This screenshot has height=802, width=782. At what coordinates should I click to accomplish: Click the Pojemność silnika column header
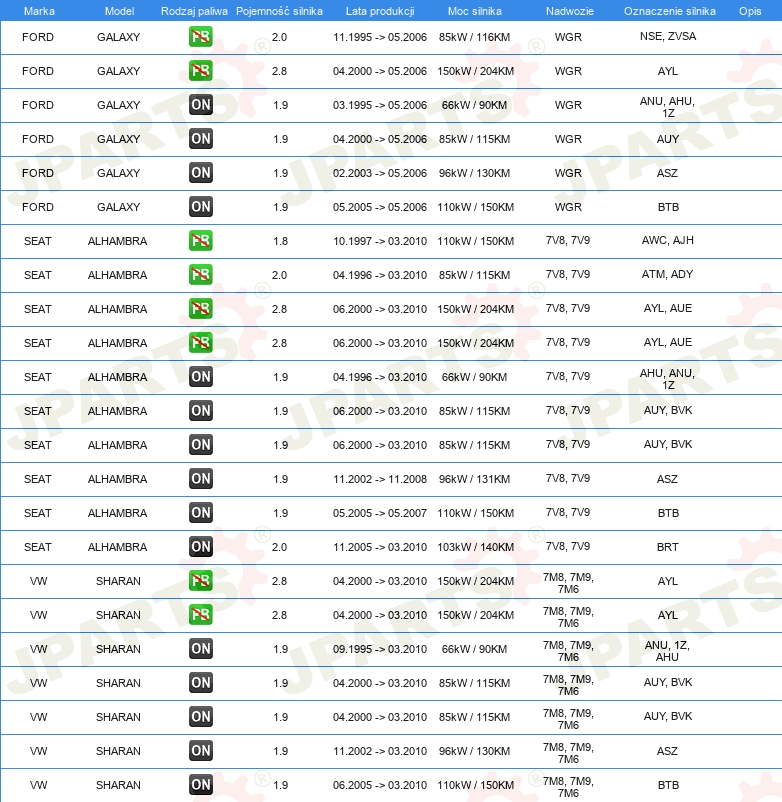[x=279, y=11]
